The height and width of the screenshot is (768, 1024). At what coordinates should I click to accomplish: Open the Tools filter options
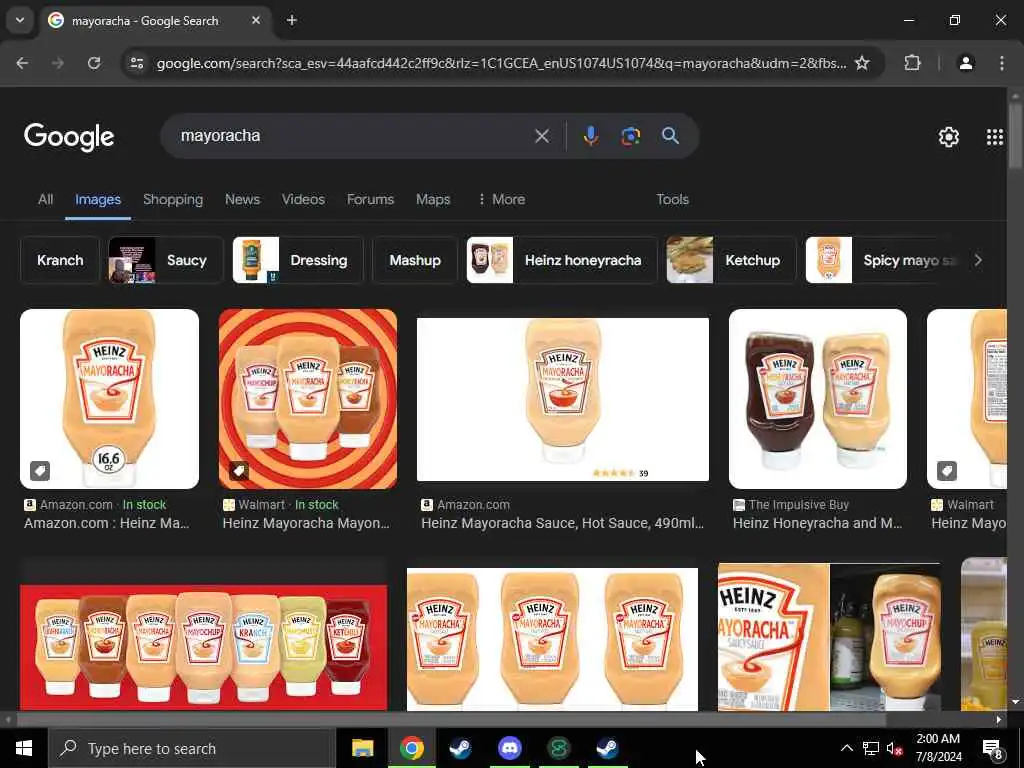[x=672, y=199]
